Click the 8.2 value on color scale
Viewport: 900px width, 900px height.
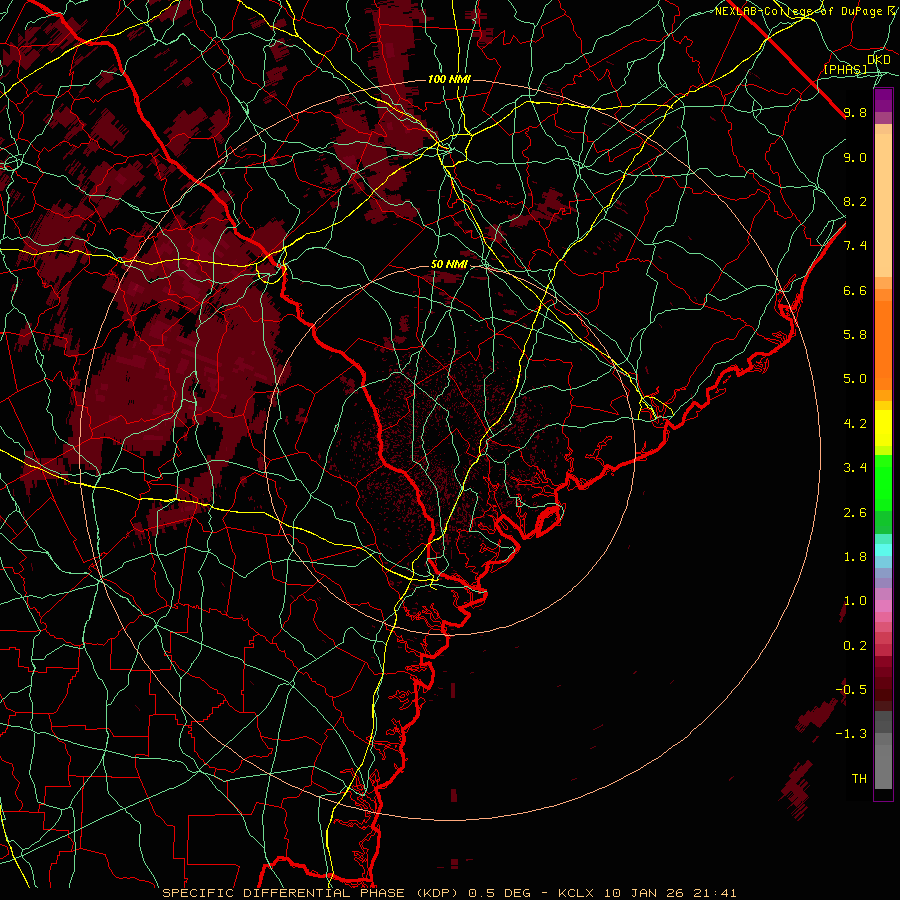tap(855, 201)
